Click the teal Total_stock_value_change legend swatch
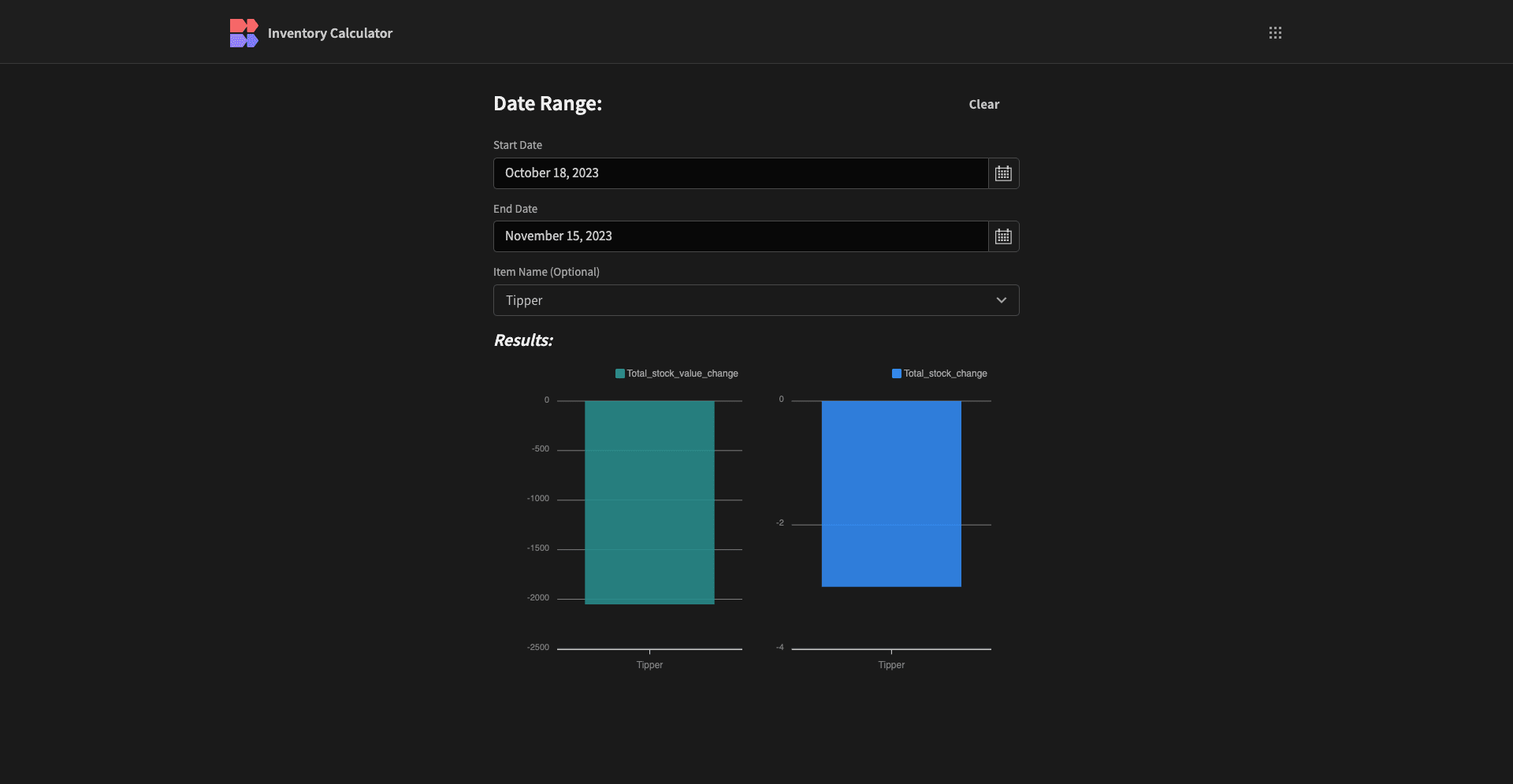Screen dimensions: 1513x784 [x=620, y=373]
